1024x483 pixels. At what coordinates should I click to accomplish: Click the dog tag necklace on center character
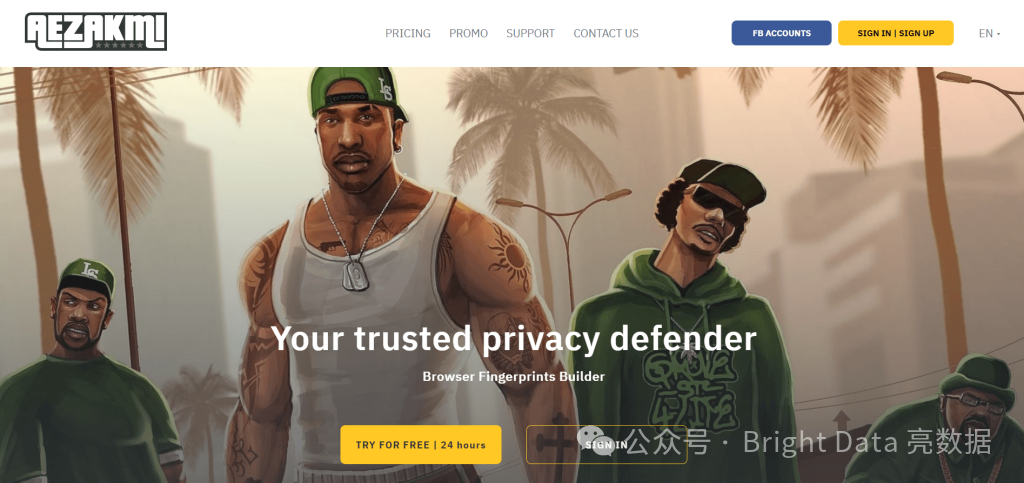[355, 274]
